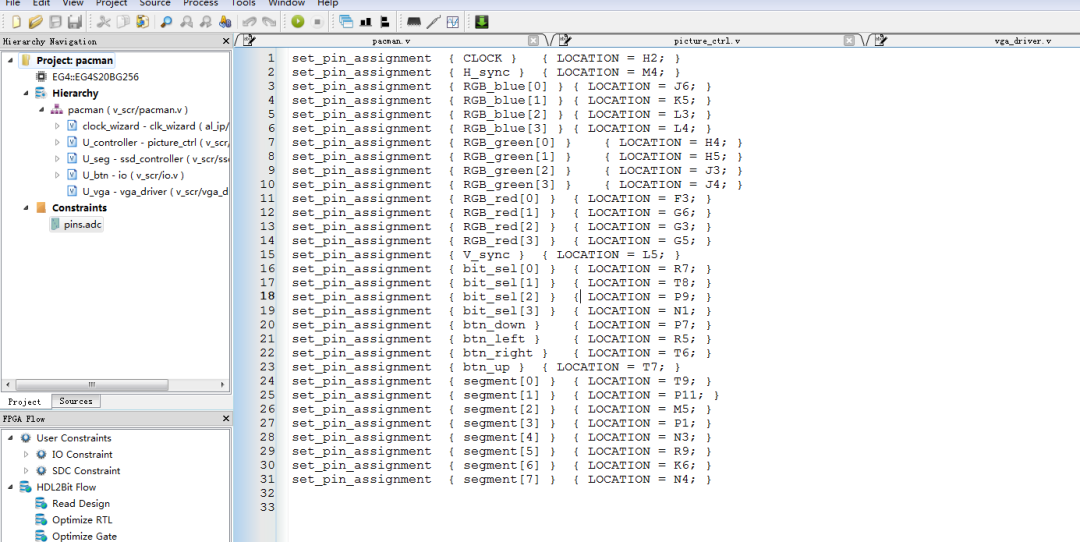Close the Hierarchy Navigation panel
The image size is (1080, 542).
(226, 41)
